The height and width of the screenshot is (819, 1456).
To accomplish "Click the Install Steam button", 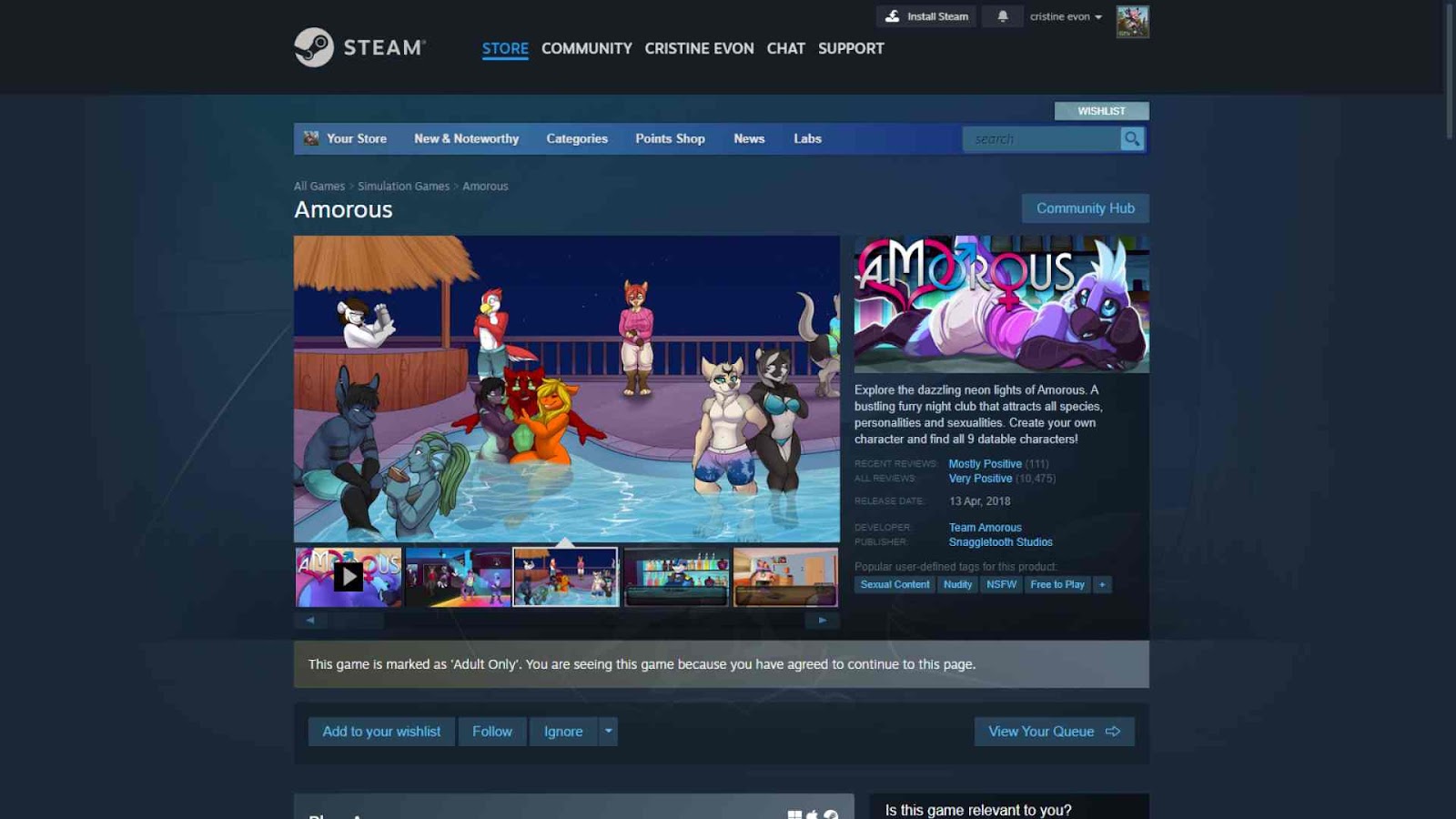I will point(926,16).
